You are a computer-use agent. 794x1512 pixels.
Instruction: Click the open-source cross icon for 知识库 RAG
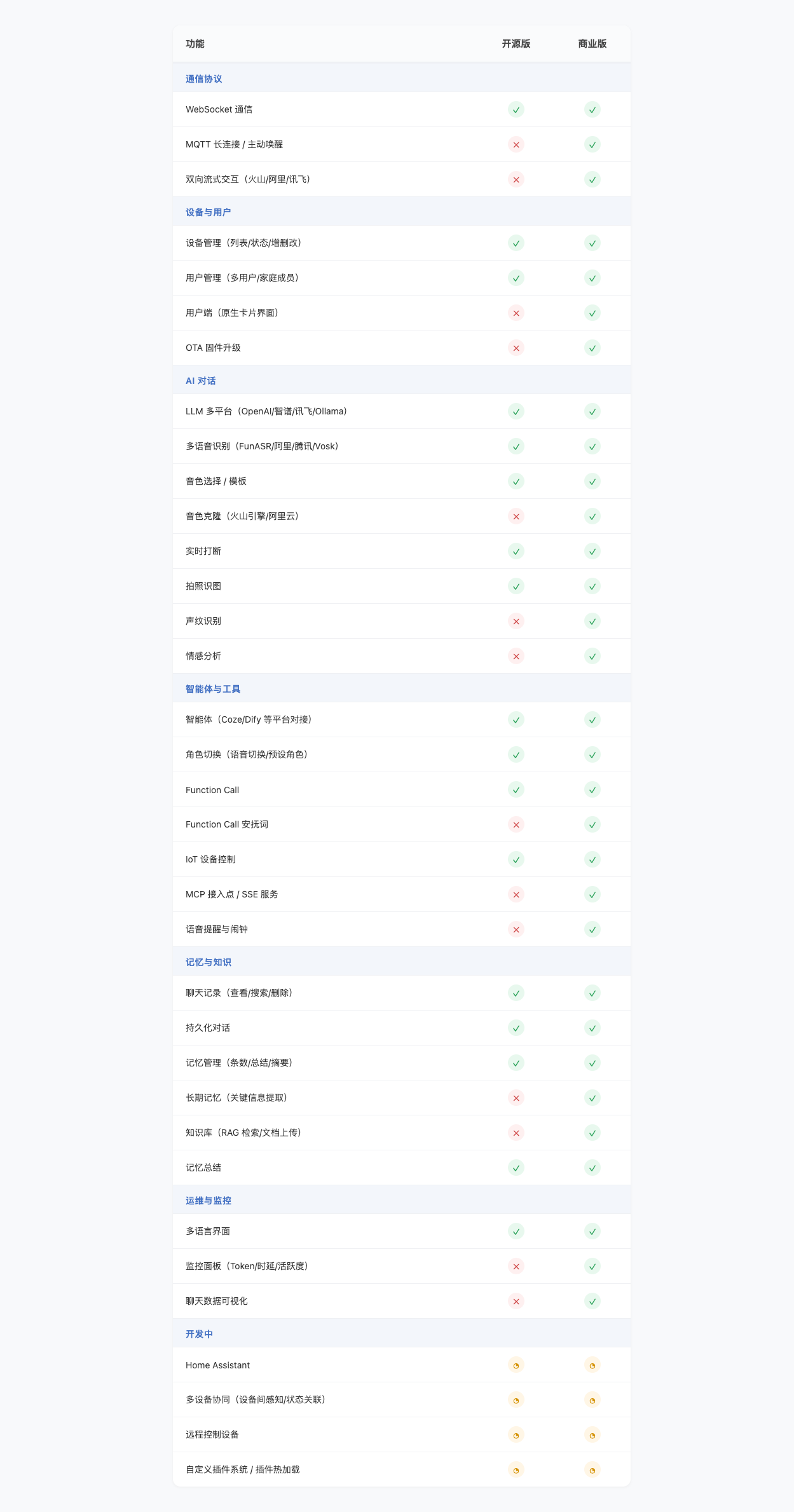[x=516, y=1133]
